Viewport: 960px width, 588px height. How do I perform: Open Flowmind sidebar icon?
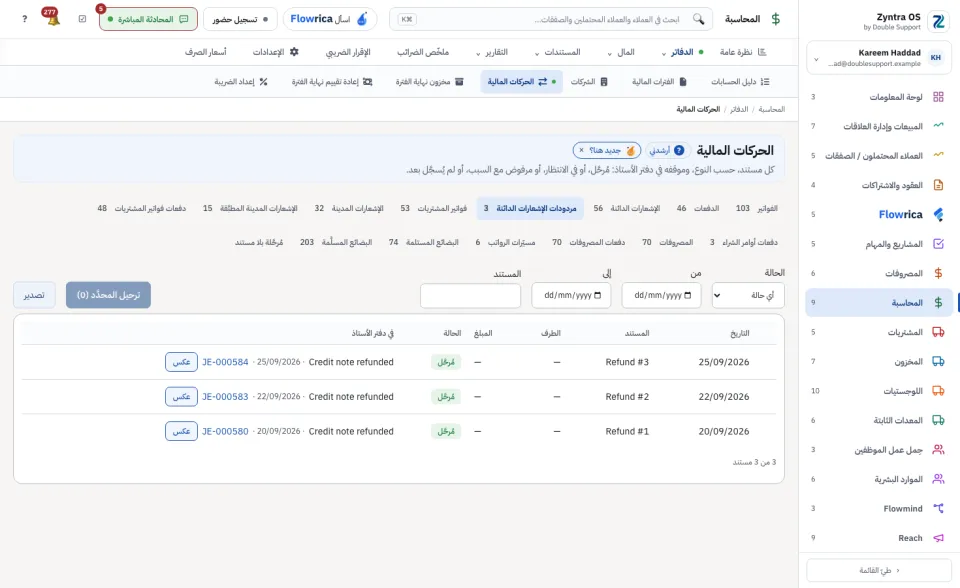(938, 508)
